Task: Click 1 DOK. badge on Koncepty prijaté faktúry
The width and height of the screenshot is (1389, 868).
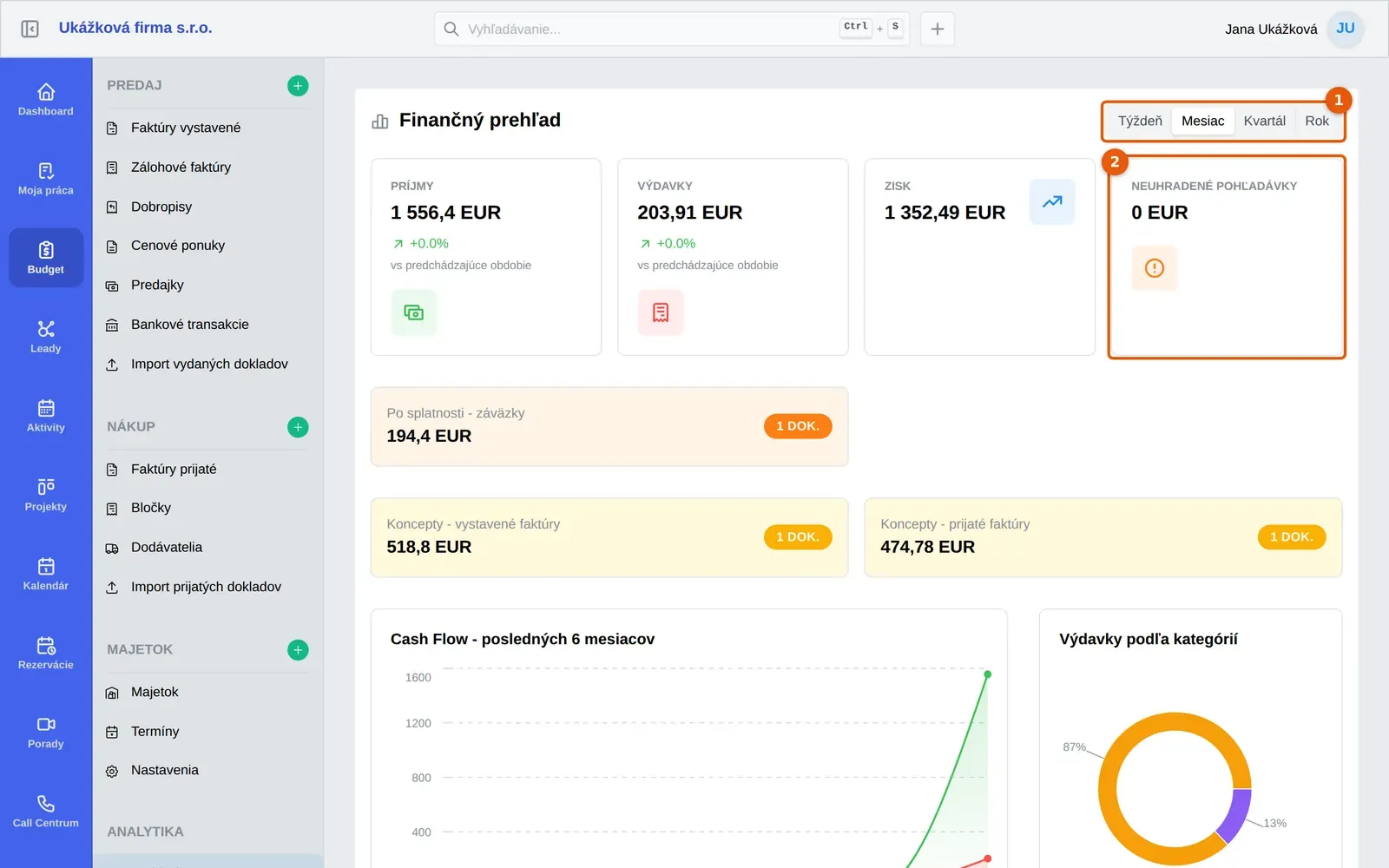Action: coord(1292,537)
